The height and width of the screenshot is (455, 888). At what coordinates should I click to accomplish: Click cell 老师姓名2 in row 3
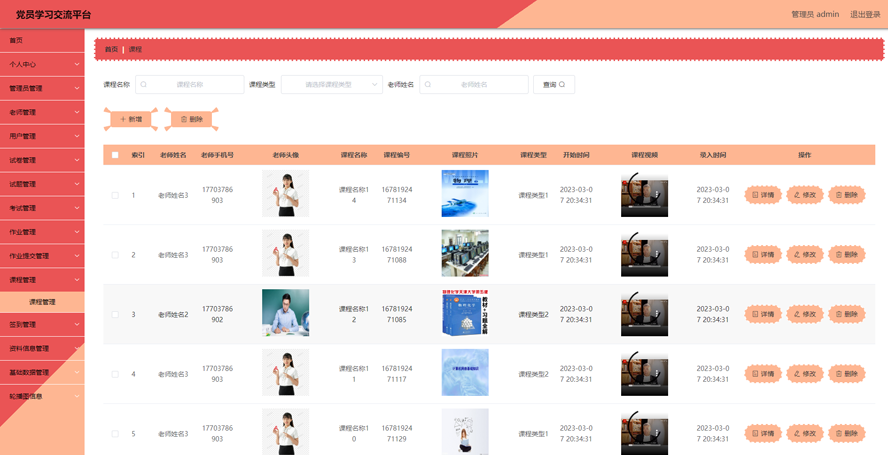pyautogui.click(x=173, y=314)
